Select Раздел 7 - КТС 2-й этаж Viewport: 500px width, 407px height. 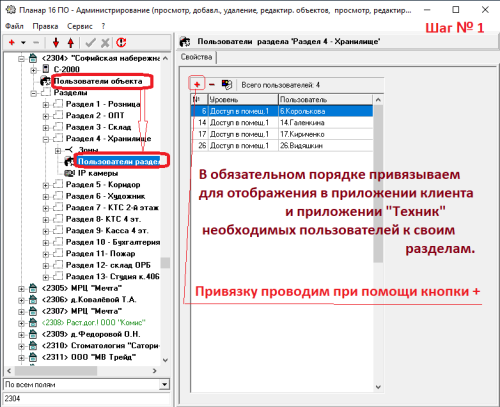click(112, 208)
